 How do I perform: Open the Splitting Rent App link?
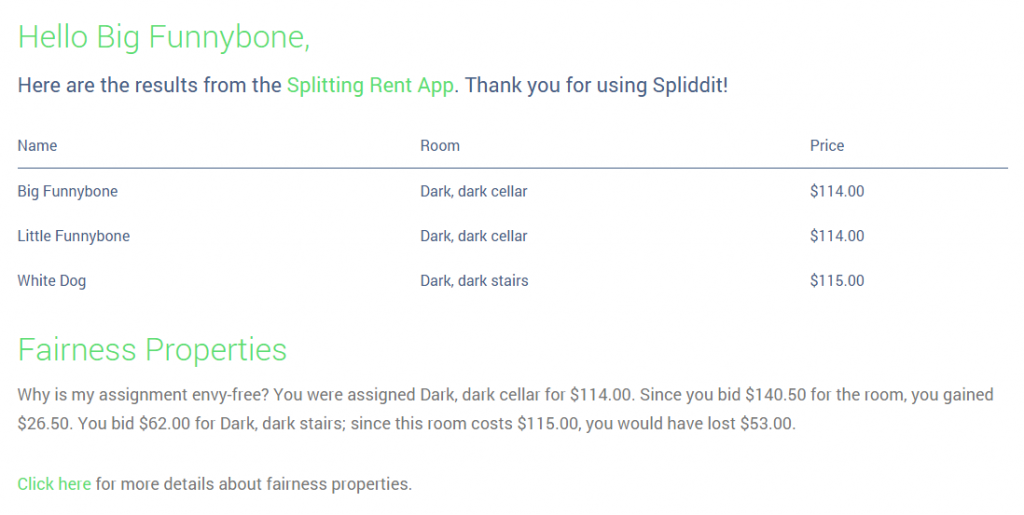click(370, 85)
